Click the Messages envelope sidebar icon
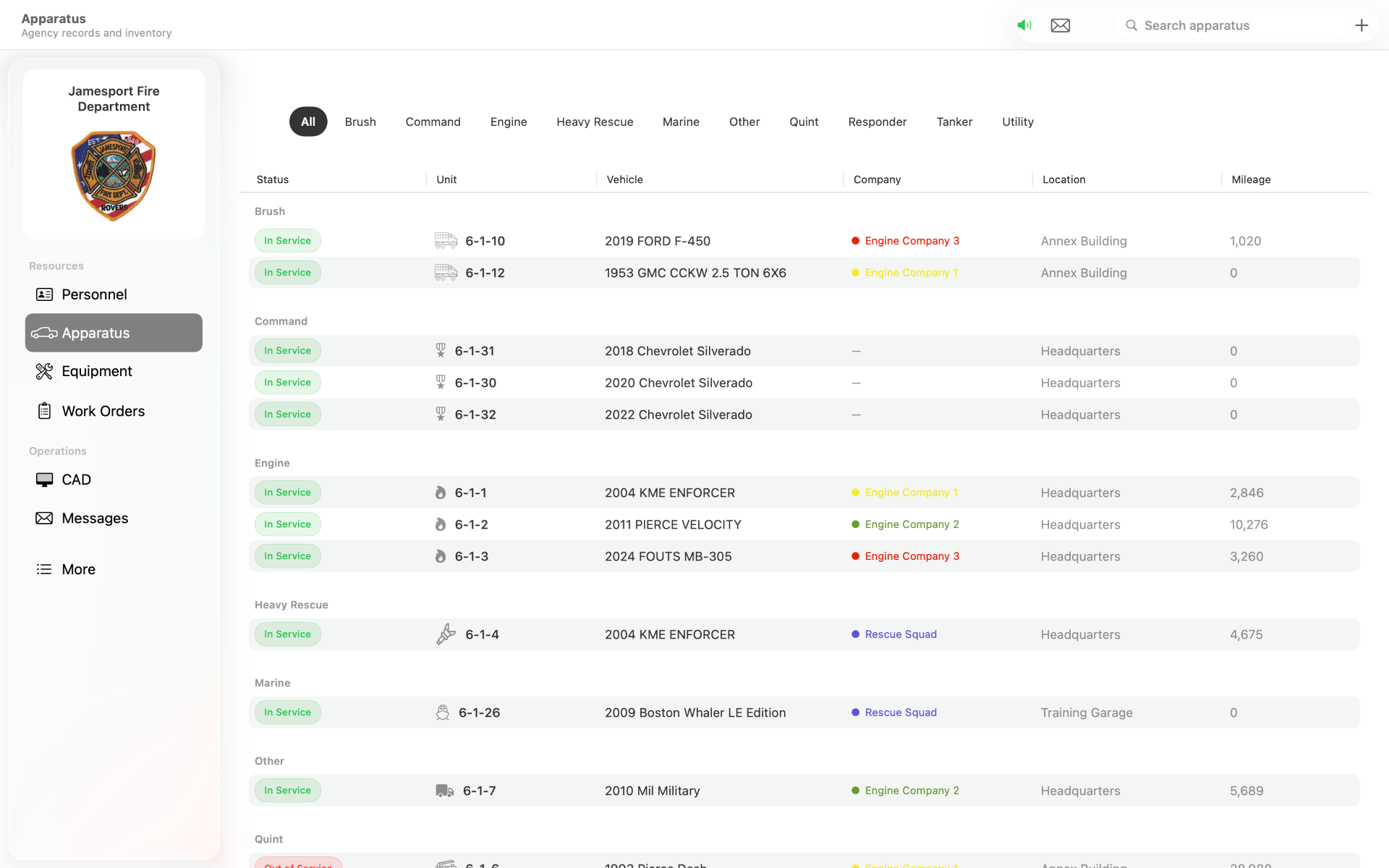This screenshot has width=1389, height=868. click(x=44, y=518)
